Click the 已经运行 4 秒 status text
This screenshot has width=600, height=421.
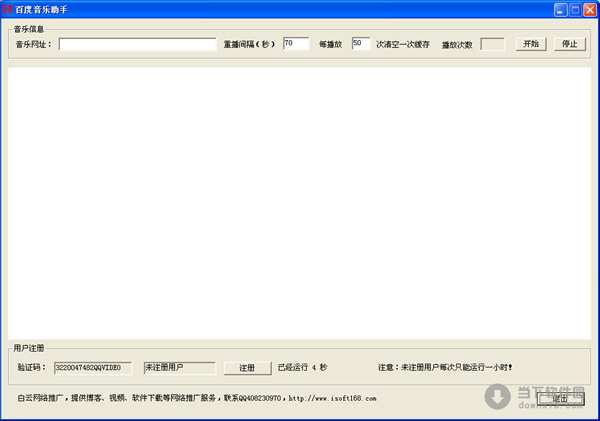pyautogui.click(x=302, y=367)
